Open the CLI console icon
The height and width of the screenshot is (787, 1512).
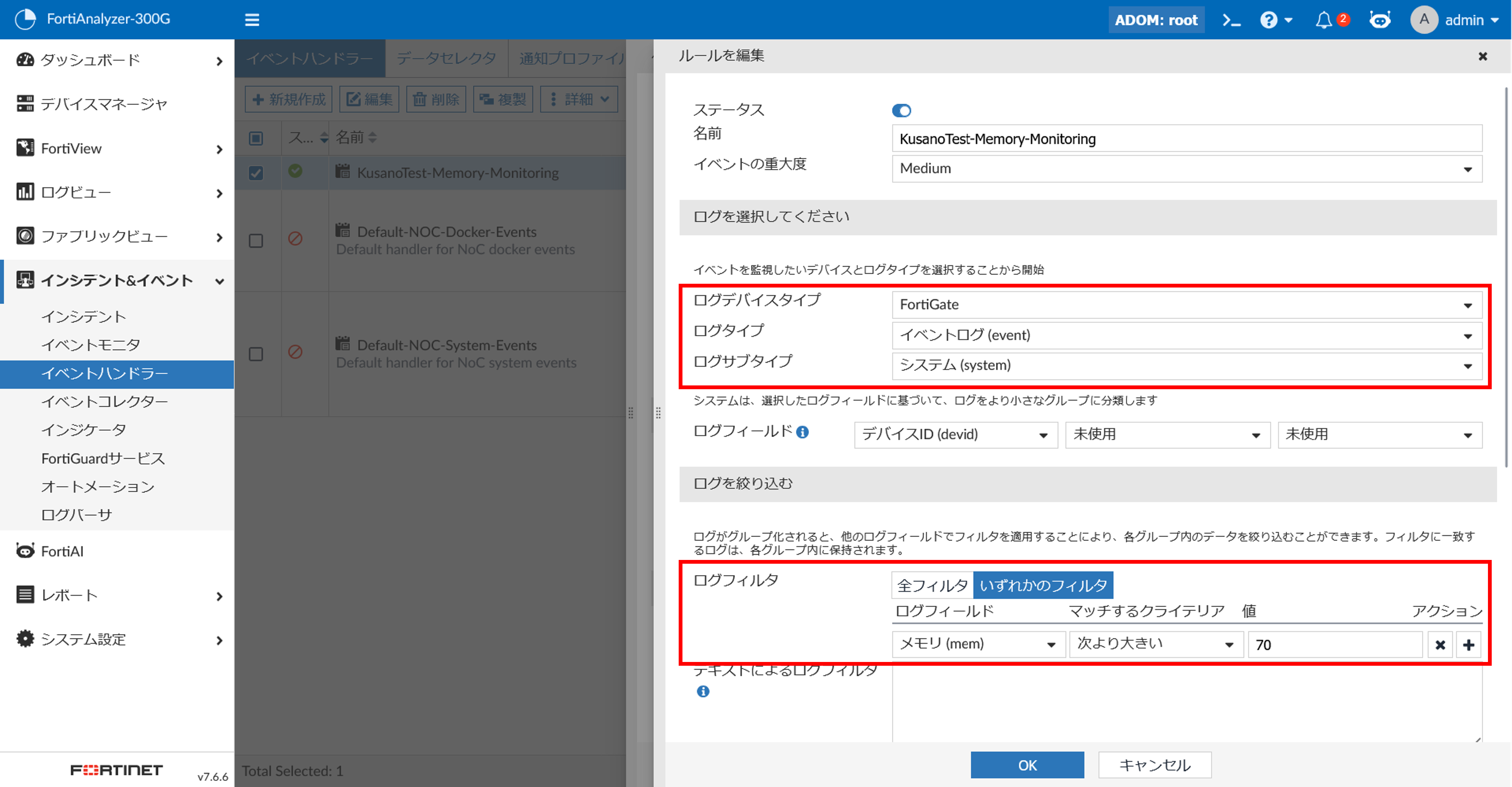(x=1231, y=20)
